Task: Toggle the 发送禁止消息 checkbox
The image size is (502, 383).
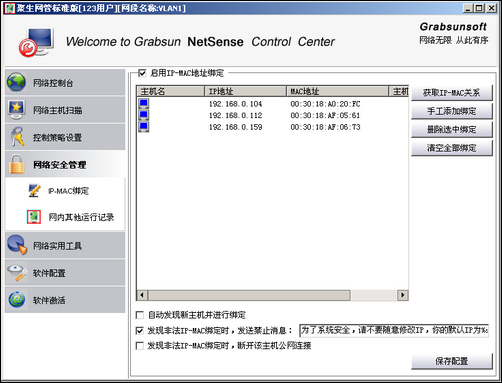Action: tap(140, 330)
